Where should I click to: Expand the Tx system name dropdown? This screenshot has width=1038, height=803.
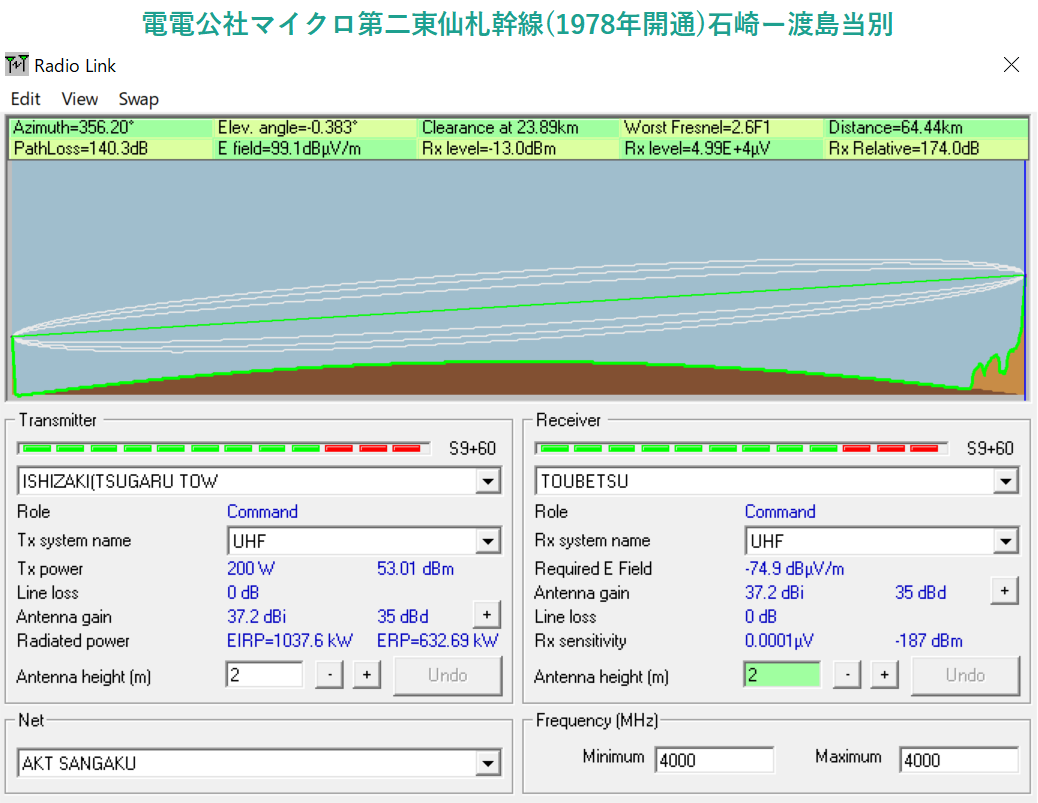pos(488,542)
